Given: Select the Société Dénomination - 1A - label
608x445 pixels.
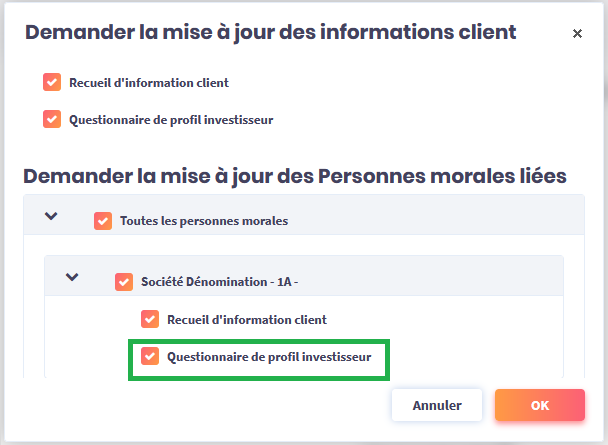Looking at the screenshot, I should point(220,282).
